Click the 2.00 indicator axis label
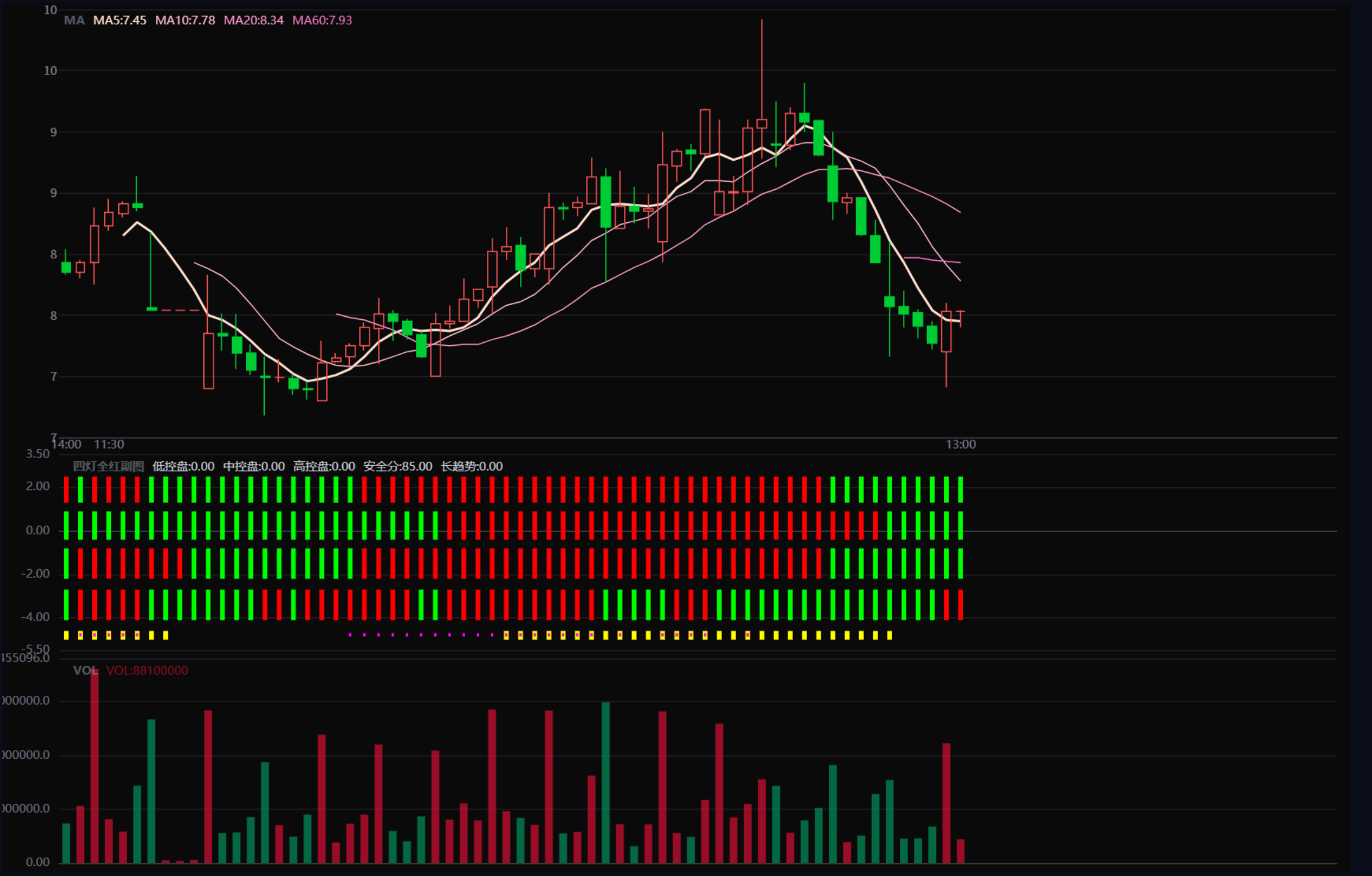The width and height of the screenshot is (1372, 876). 38,486
